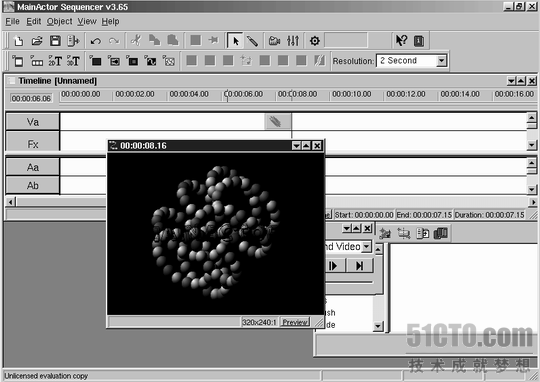The width and height of the screenshot is (540, 382).
Task: Click the stacked pages icon in browser toolbar
Action: click(x=440, y=234)
